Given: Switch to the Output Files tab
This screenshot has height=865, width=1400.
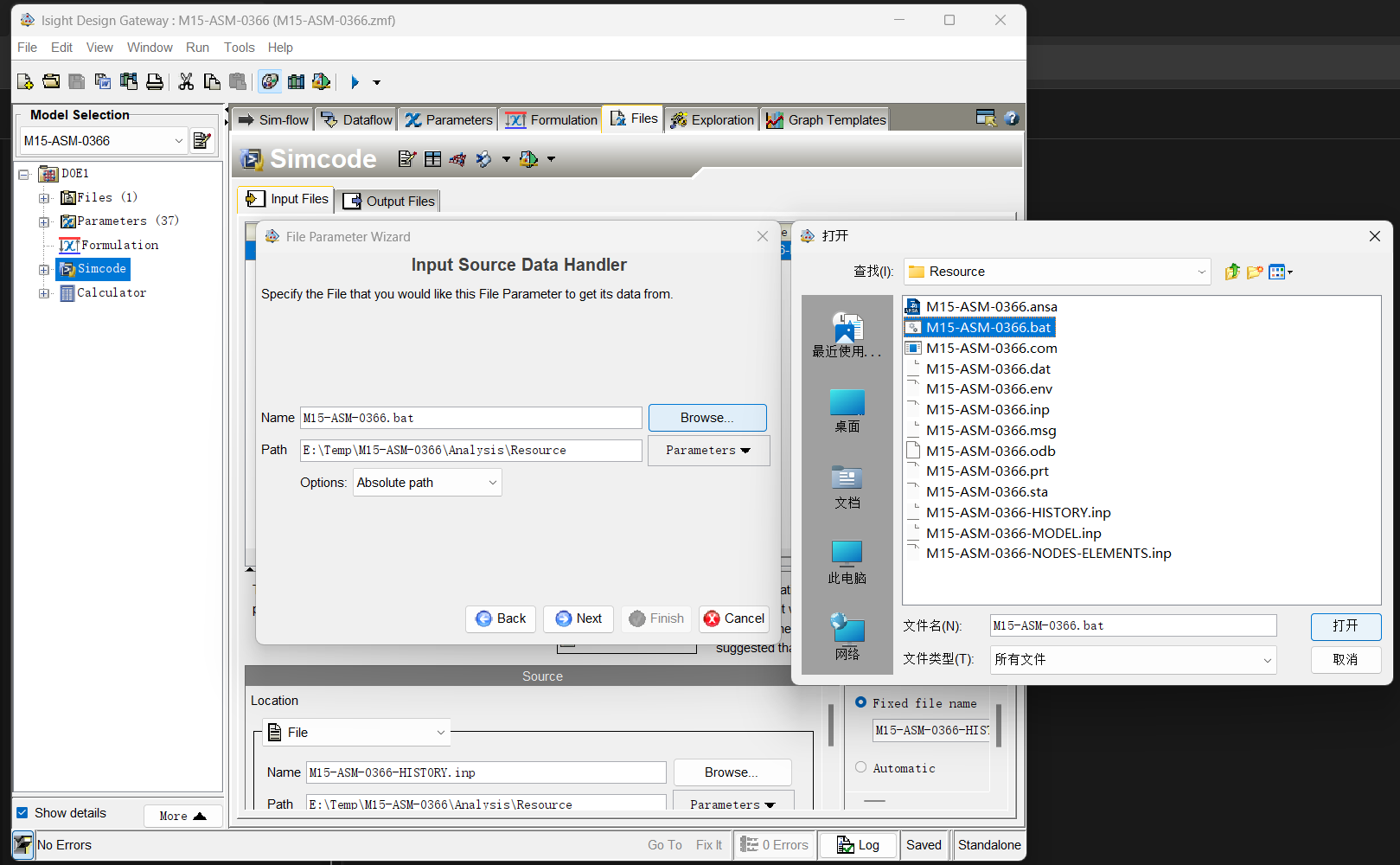Looking at the screenshot, I should [x=390, y=201].
